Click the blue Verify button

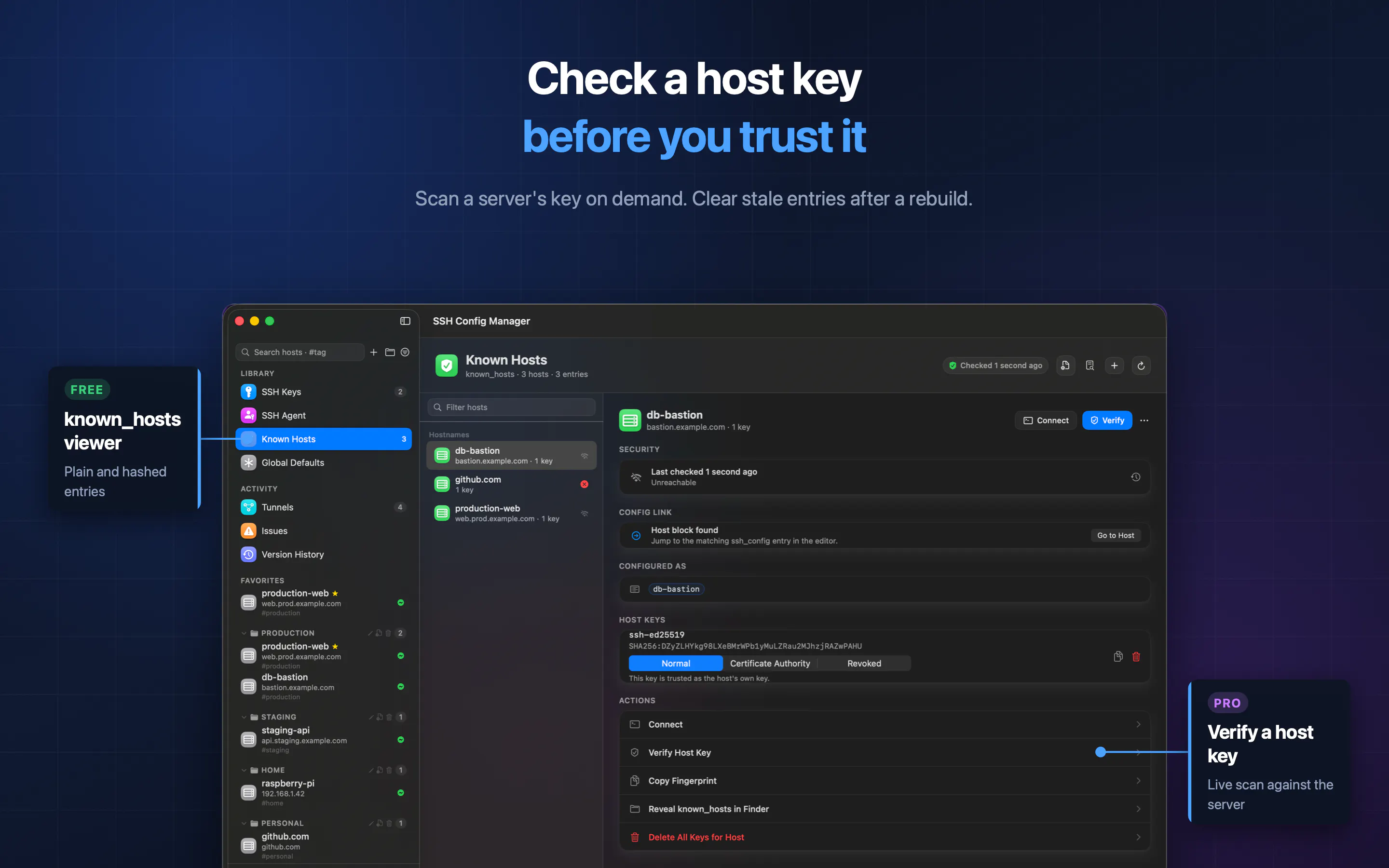tap(1106, 420)
